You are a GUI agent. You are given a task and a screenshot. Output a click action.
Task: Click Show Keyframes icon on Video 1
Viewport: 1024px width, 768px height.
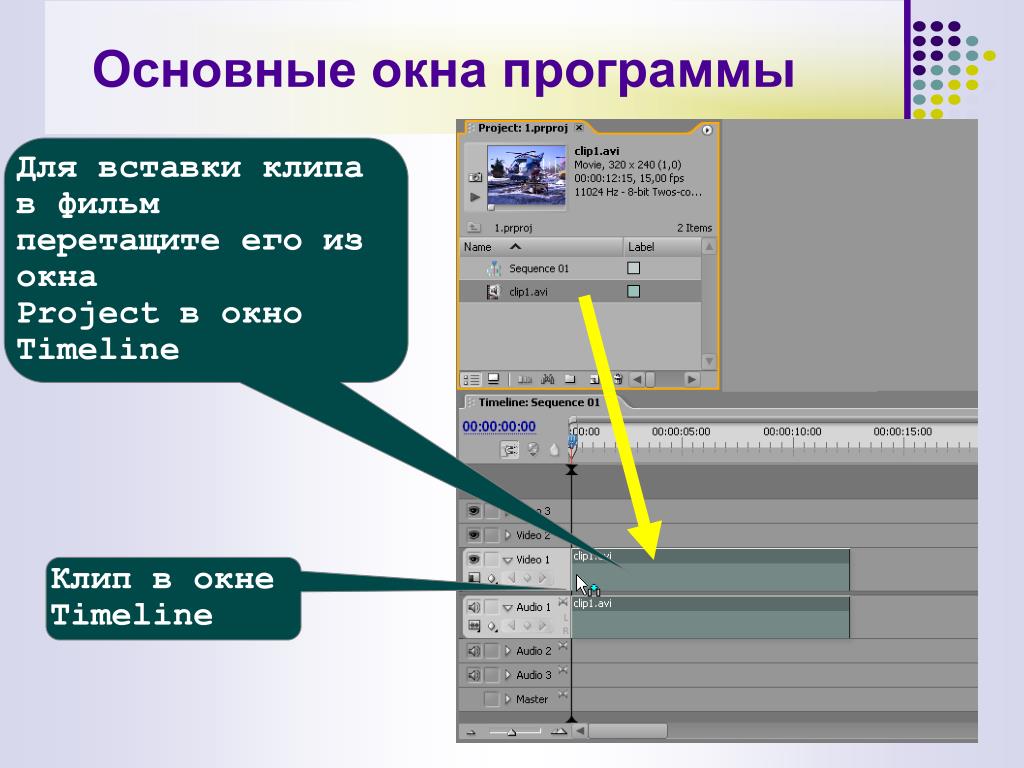pyautogui.click(x=492, y=579)
